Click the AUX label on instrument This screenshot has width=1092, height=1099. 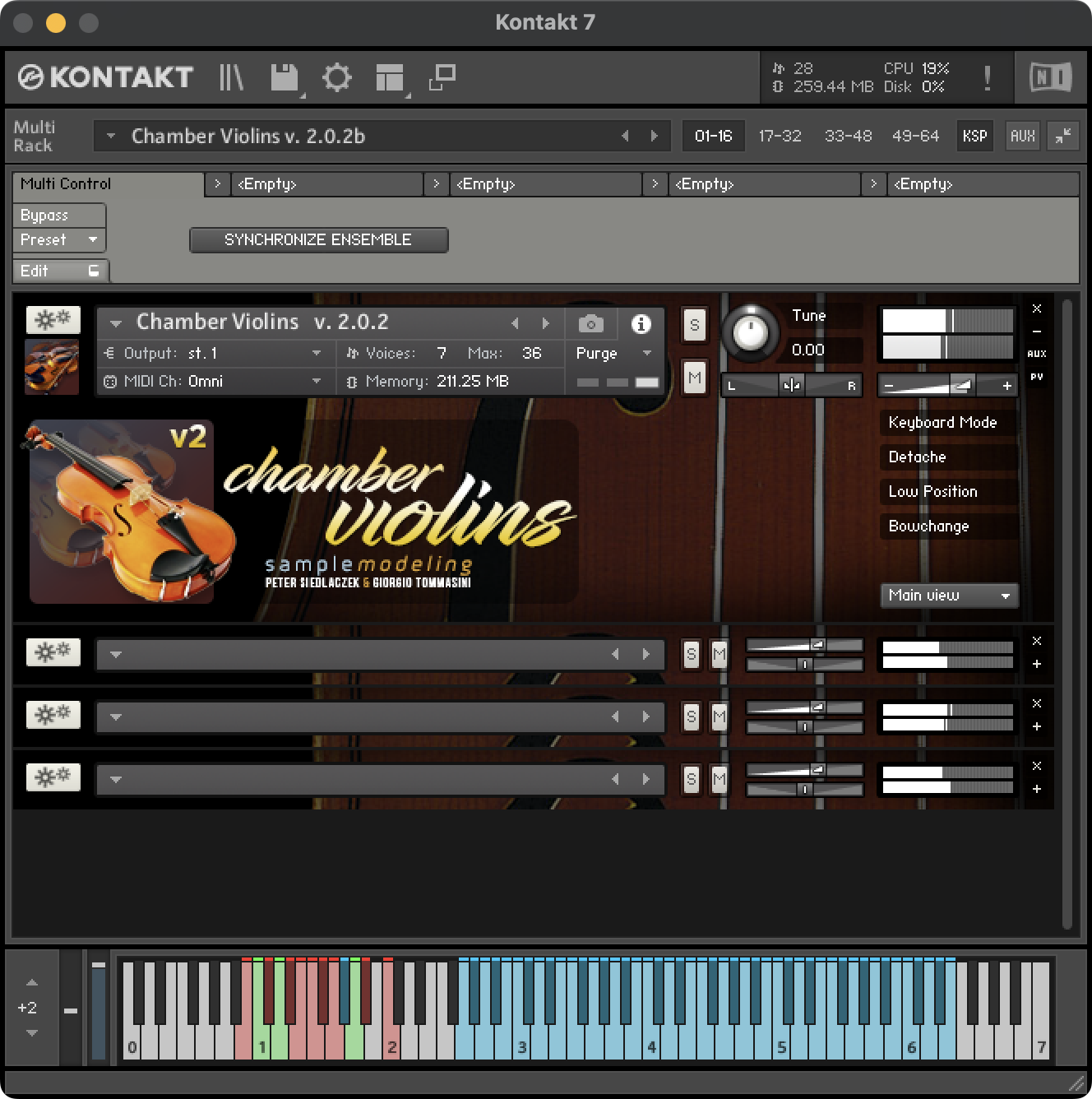pos(1037,354)
